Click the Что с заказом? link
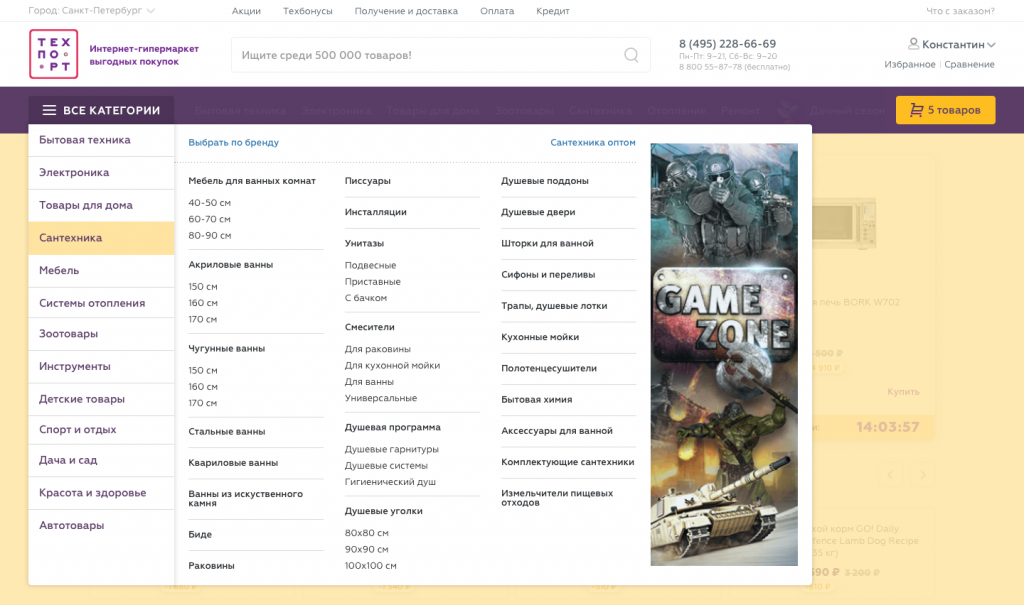Viewport: 1024px width, 605px height. (960, 11)
